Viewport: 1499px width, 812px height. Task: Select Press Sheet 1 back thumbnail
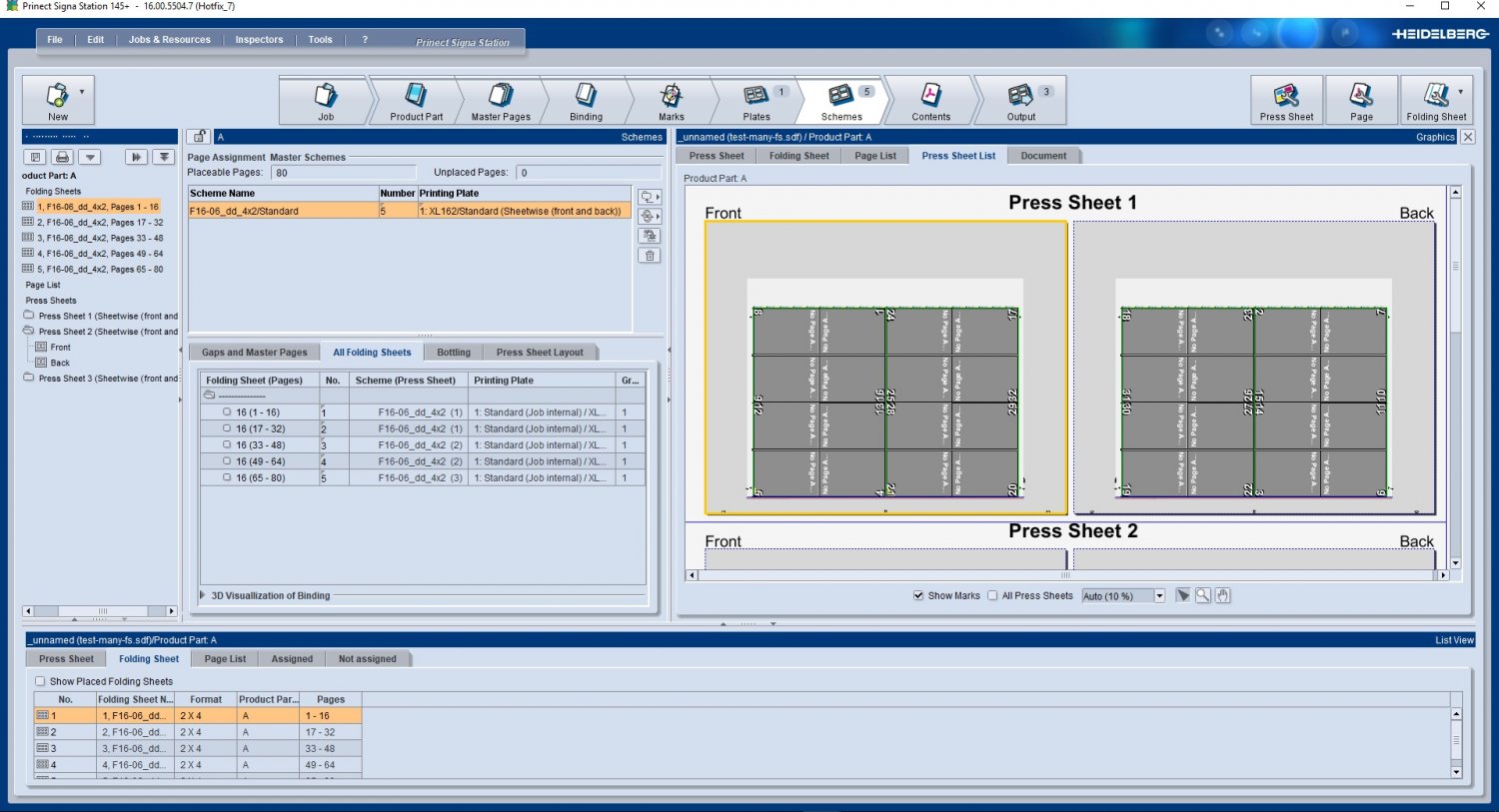[1254, 368]
